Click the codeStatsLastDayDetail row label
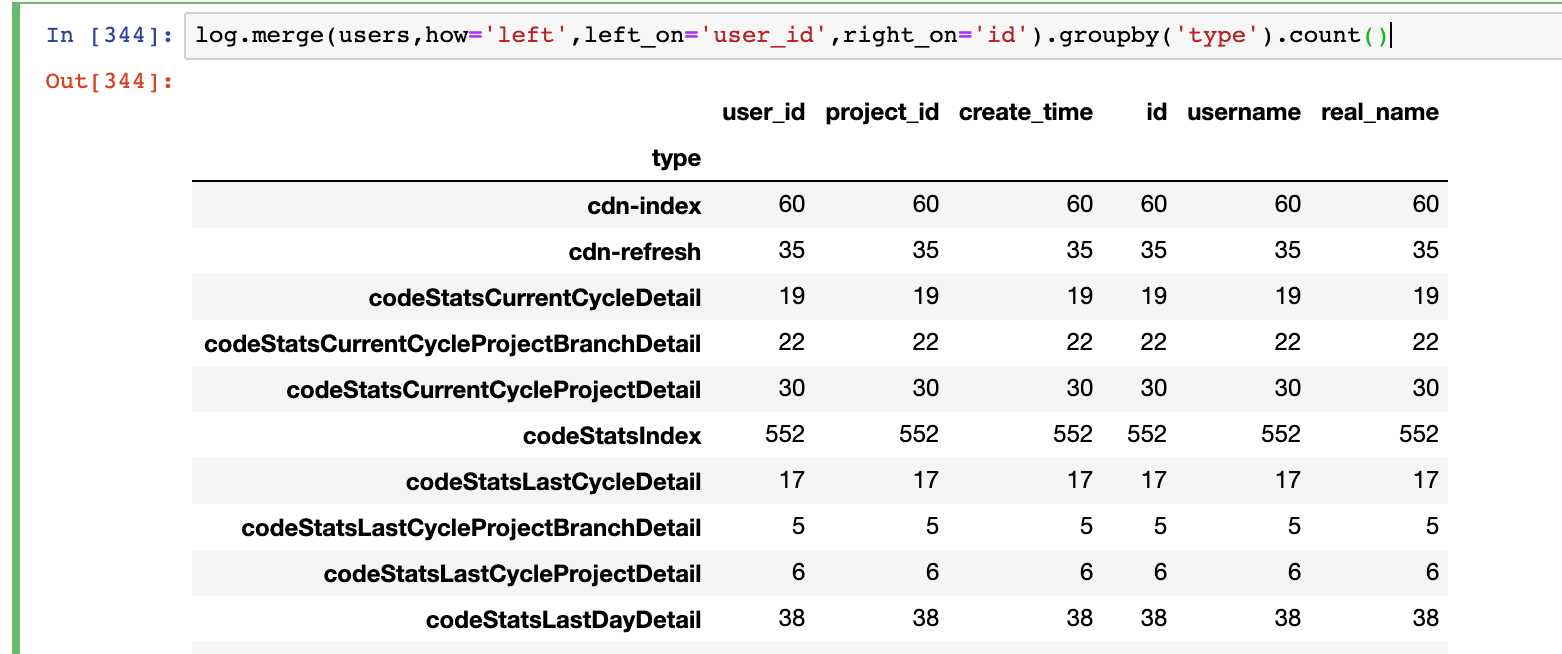 (563, 620)
